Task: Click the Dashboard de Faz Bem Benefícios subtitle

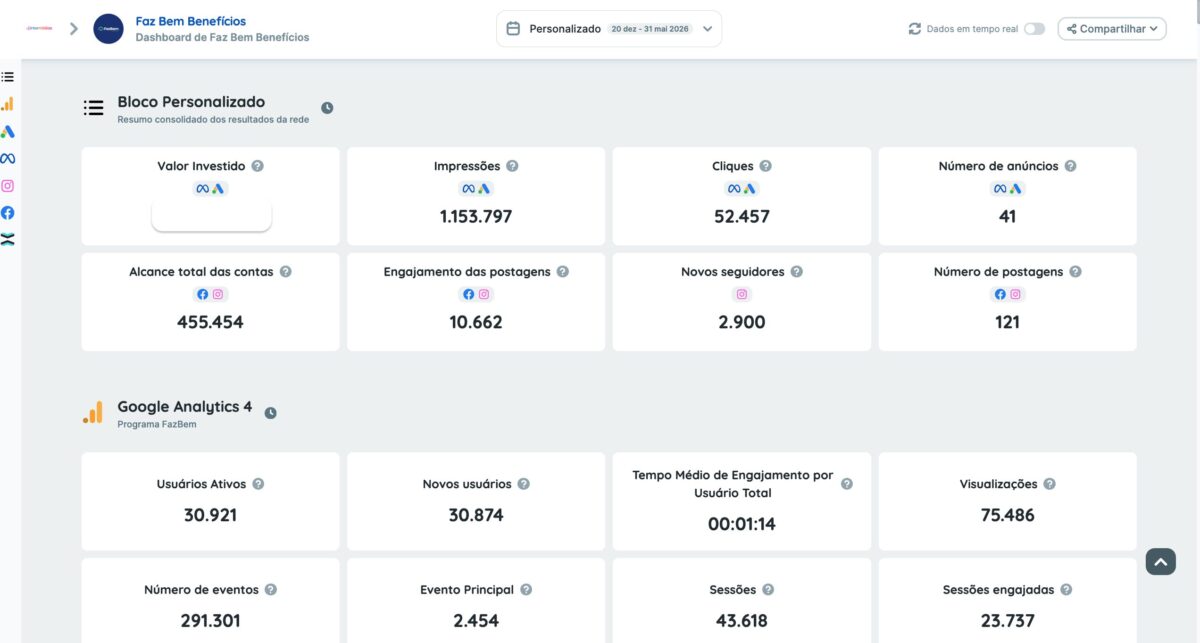Action: click(222, 37)
